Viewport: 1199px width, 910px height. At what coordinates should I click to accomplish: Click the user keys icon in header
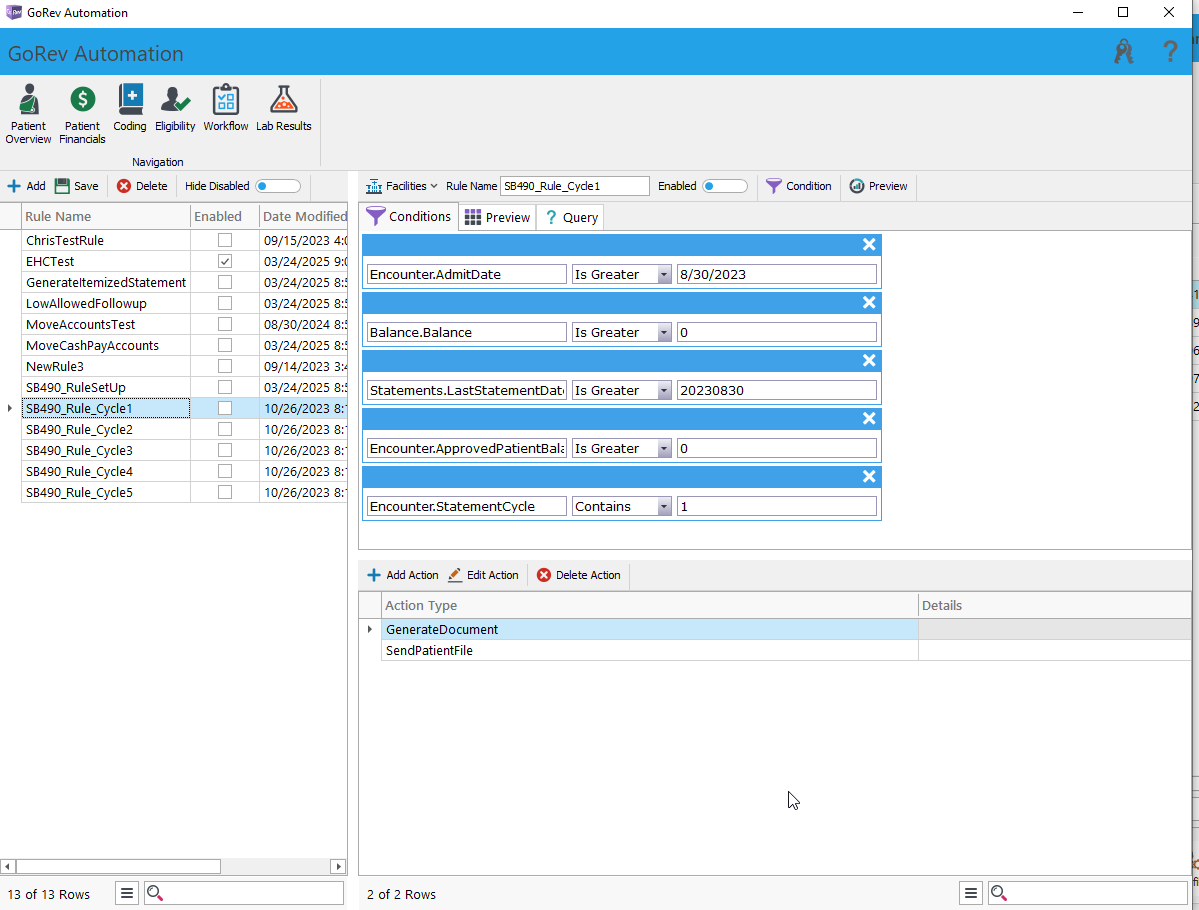coord(1123,52)
